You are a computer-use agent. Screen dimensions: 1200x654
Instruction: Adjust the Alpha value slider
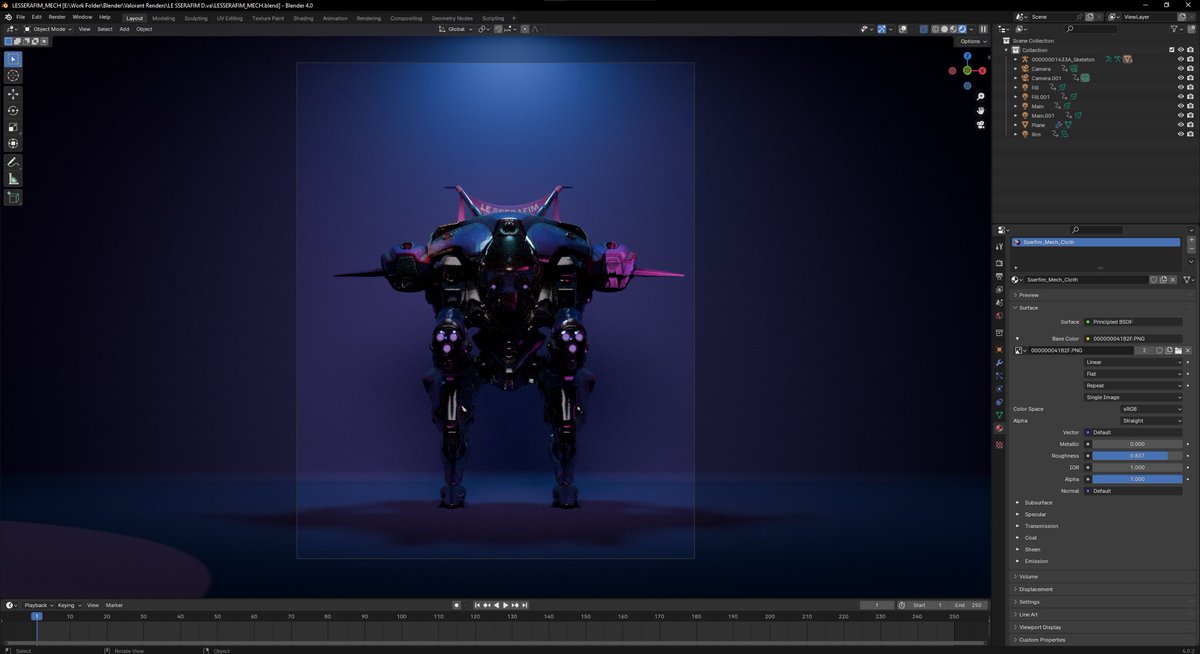(1137, 479)
